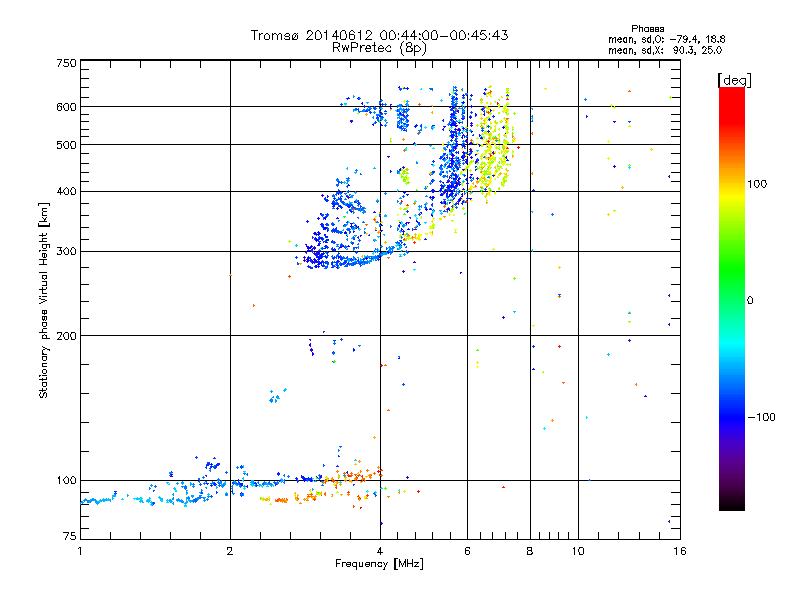Click the '[deg]' colorbar unit label

[734, 80]
